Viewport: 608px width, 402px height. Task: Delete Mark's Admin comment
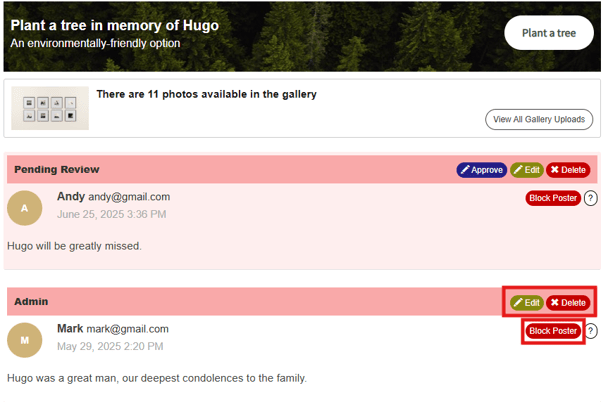pyautogui.click(x=568, y=302)
